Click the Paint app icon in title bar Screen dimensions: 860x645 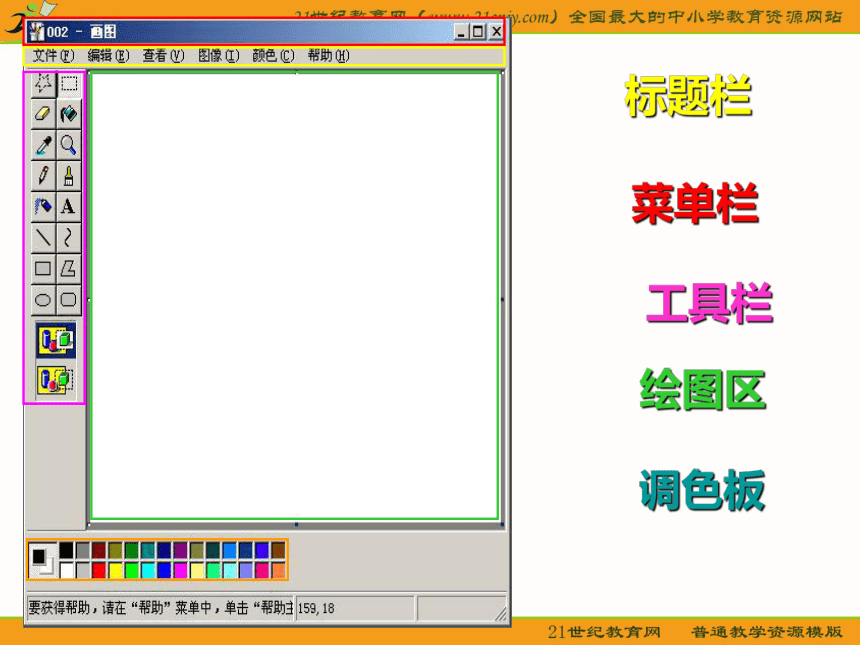tap(36, 32)
